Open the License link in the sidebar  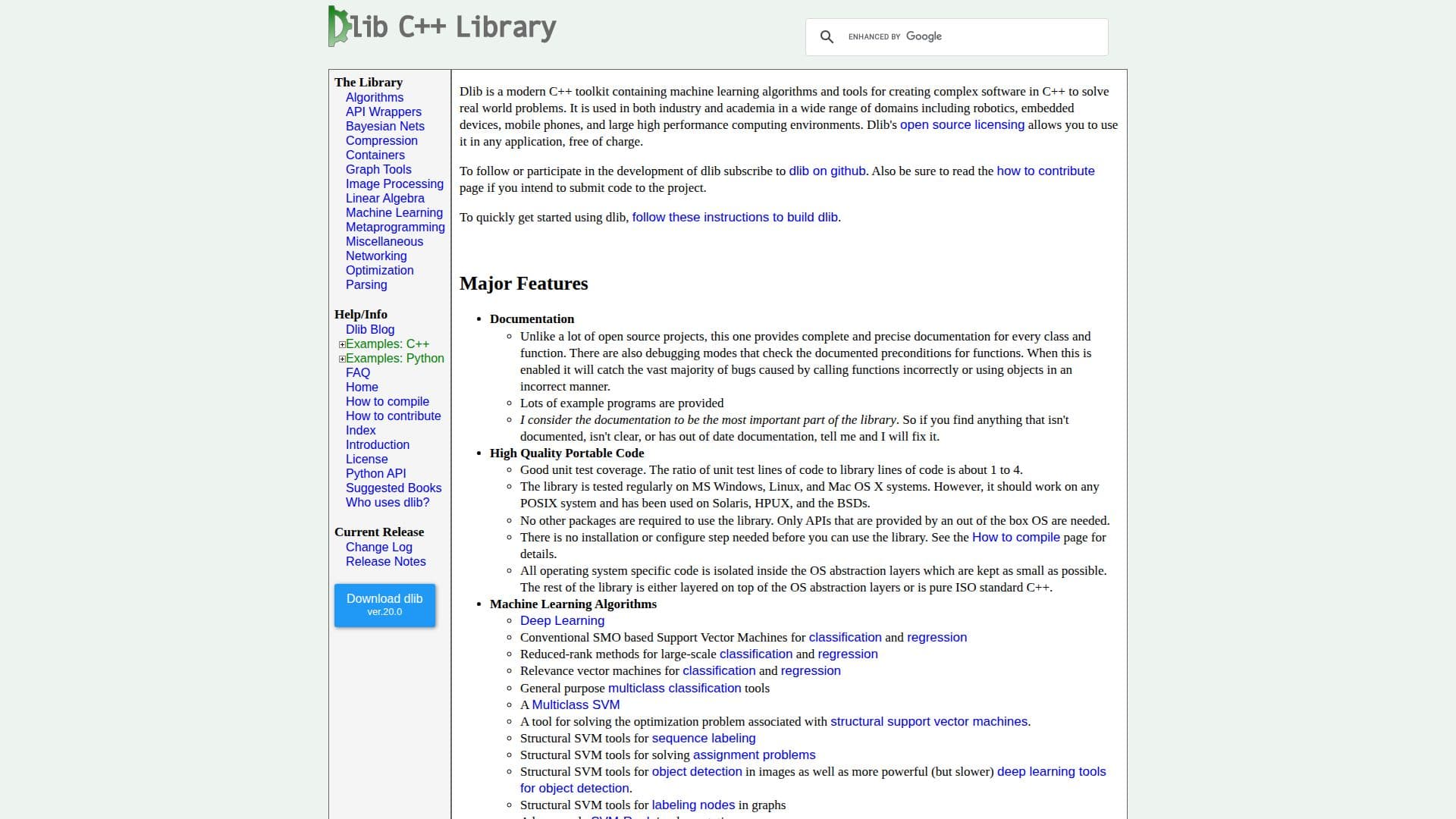(366, 459)
